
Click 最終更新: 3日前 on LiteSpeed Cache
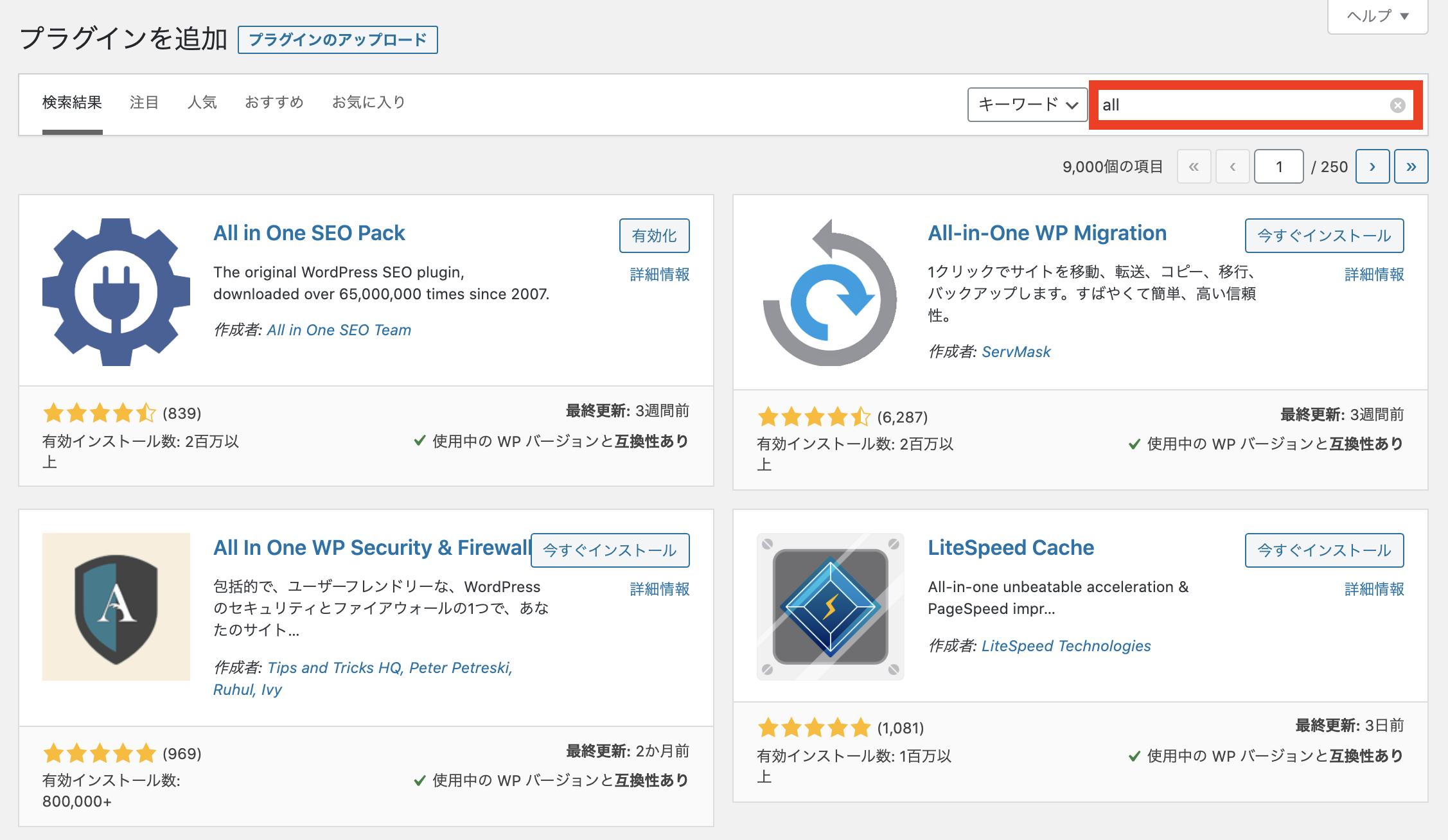tap(1350, 726)
